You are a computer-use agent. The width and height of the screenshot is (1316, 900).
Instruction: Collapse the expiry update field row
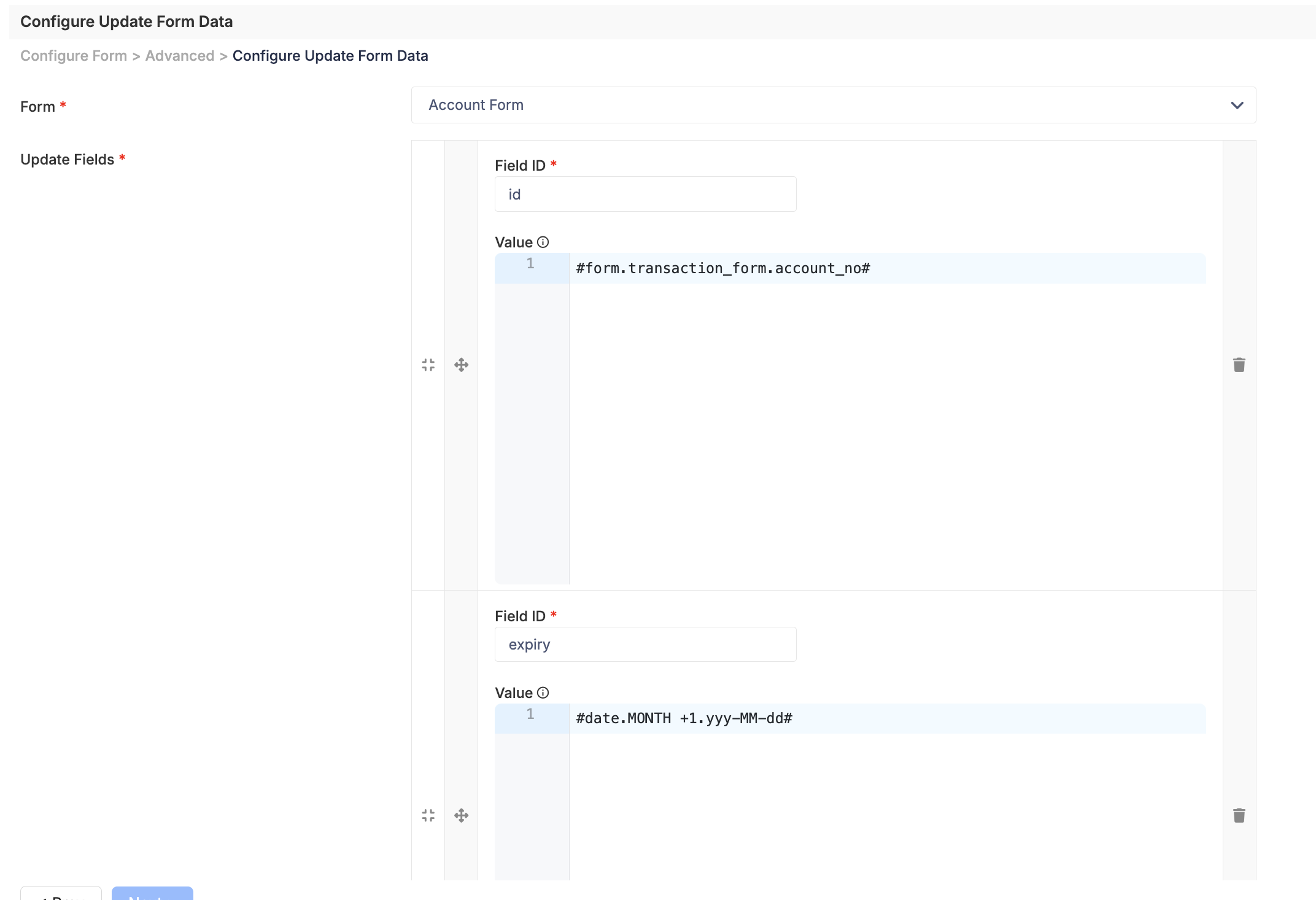[x=428, y=815]
